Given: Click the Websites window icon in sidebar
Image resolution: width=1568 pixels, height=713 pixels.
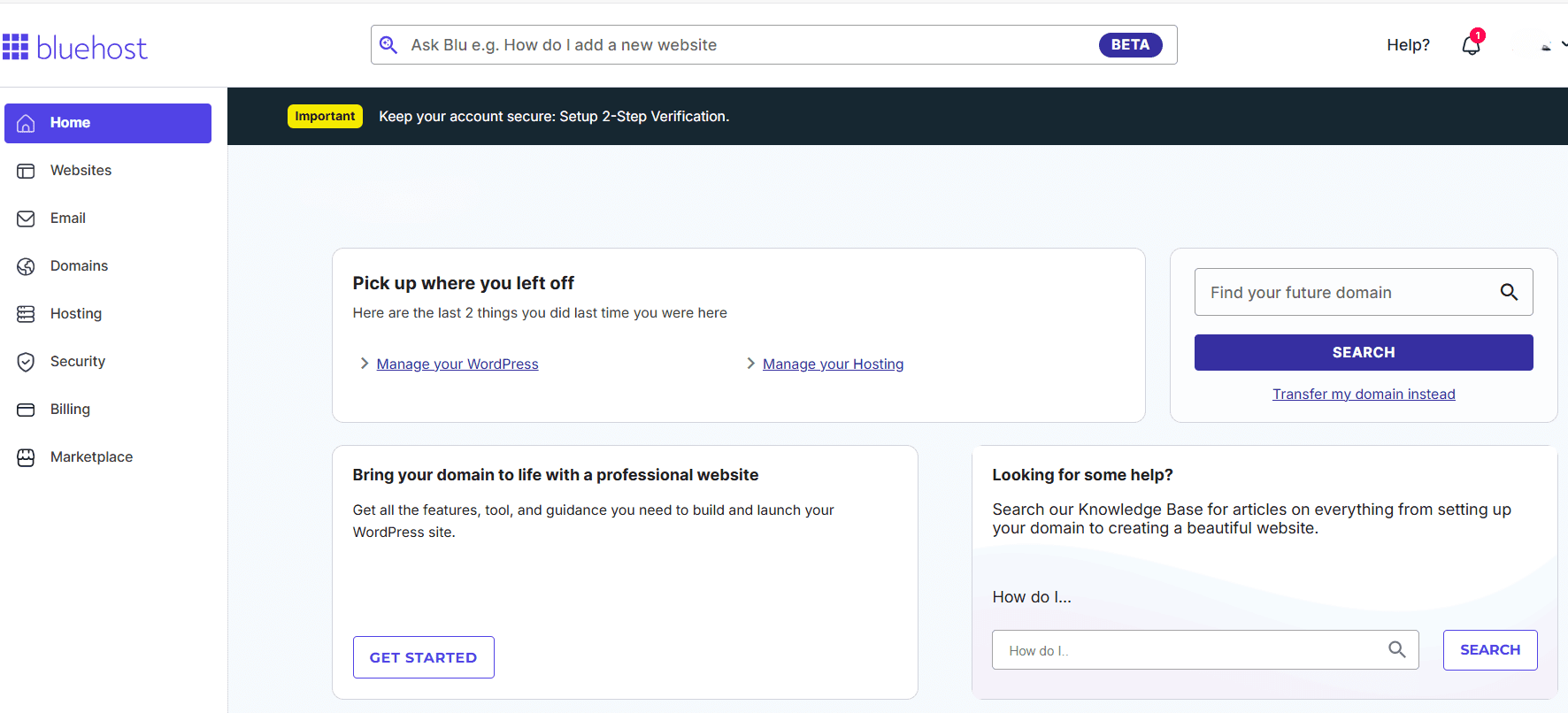Looking at the screenshot, I should click(x=27, y=171).
